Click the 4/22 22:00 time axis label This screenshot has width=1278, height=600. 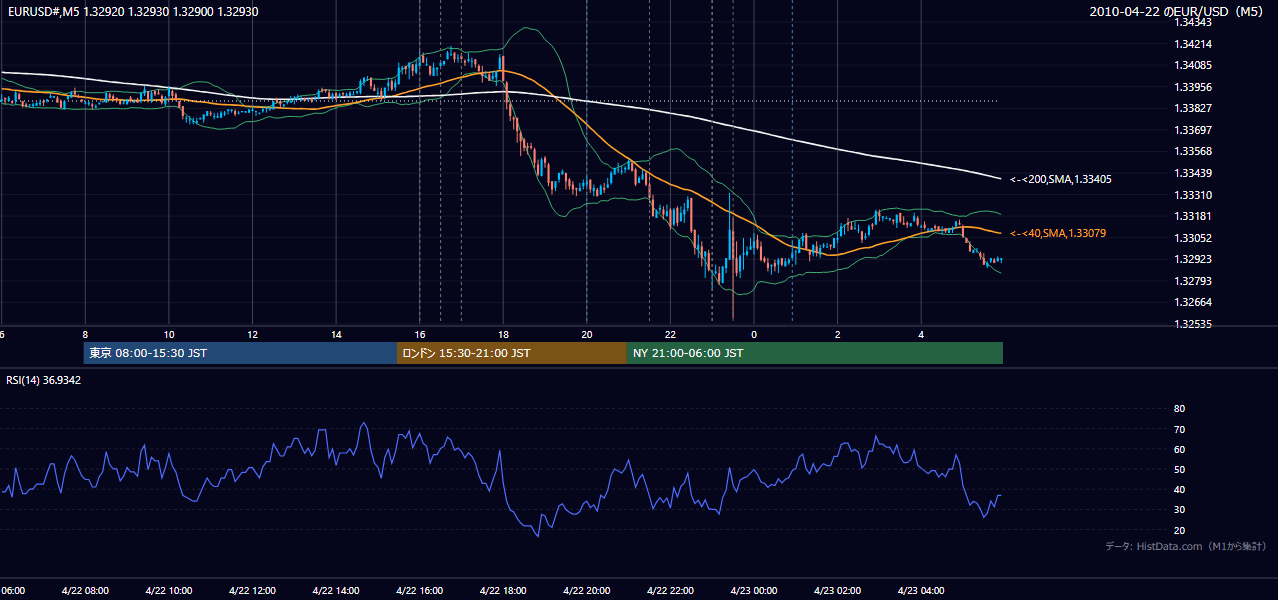pos(670,590)
